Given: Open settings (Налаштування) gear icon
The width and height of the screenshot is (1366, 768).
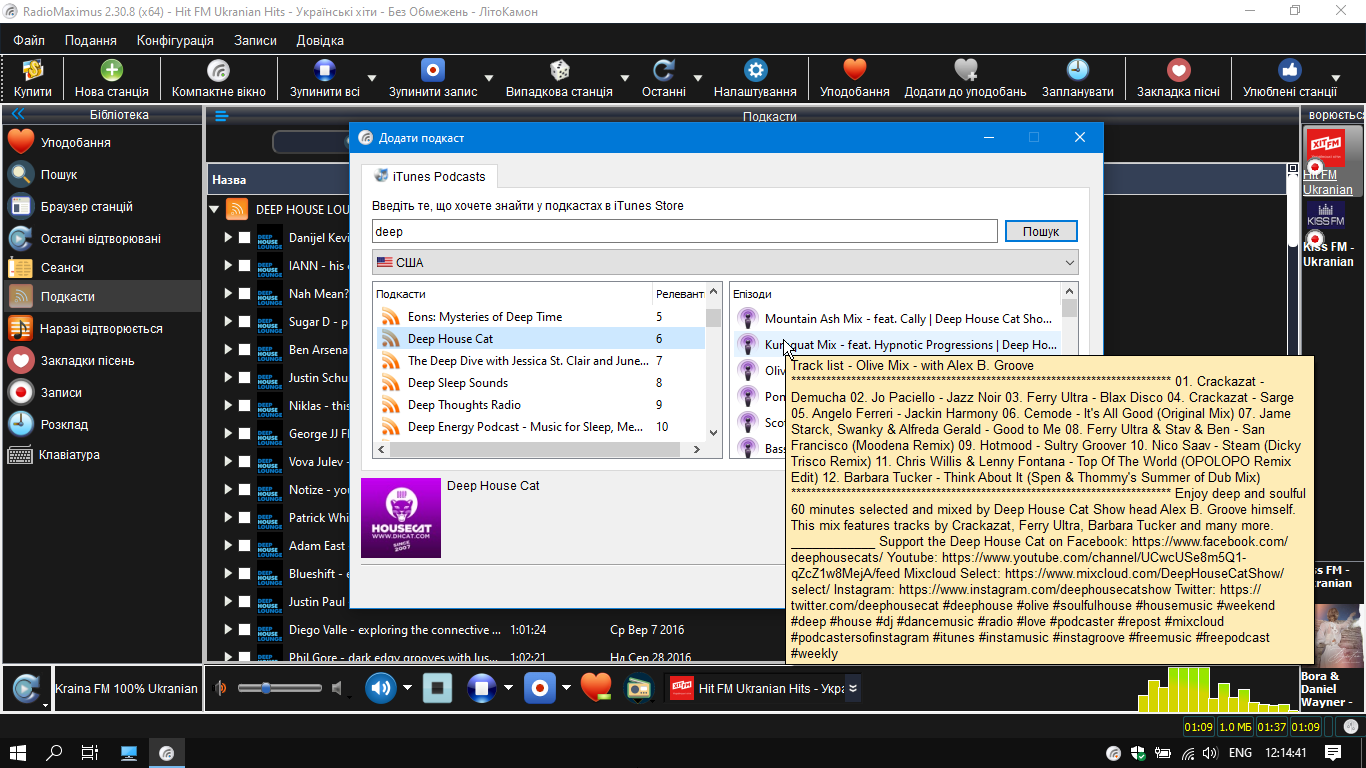Looking at the screenshot, I should pos(755,70).
